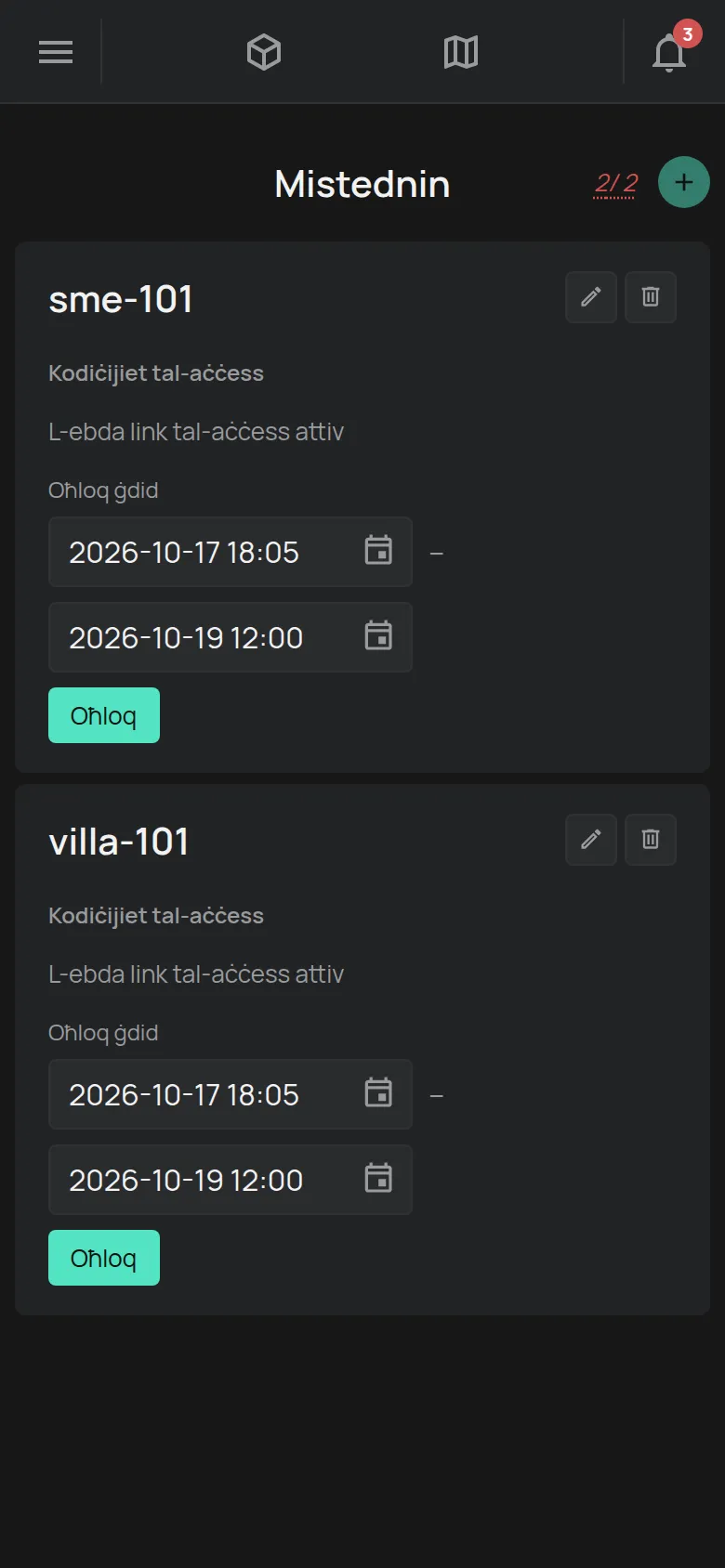Image resolution: width=725 pixels, height=1568 pixels.
Task: Click Oħloq button under villa-101
Action: pyautogui.click(x=104, y=1258)
